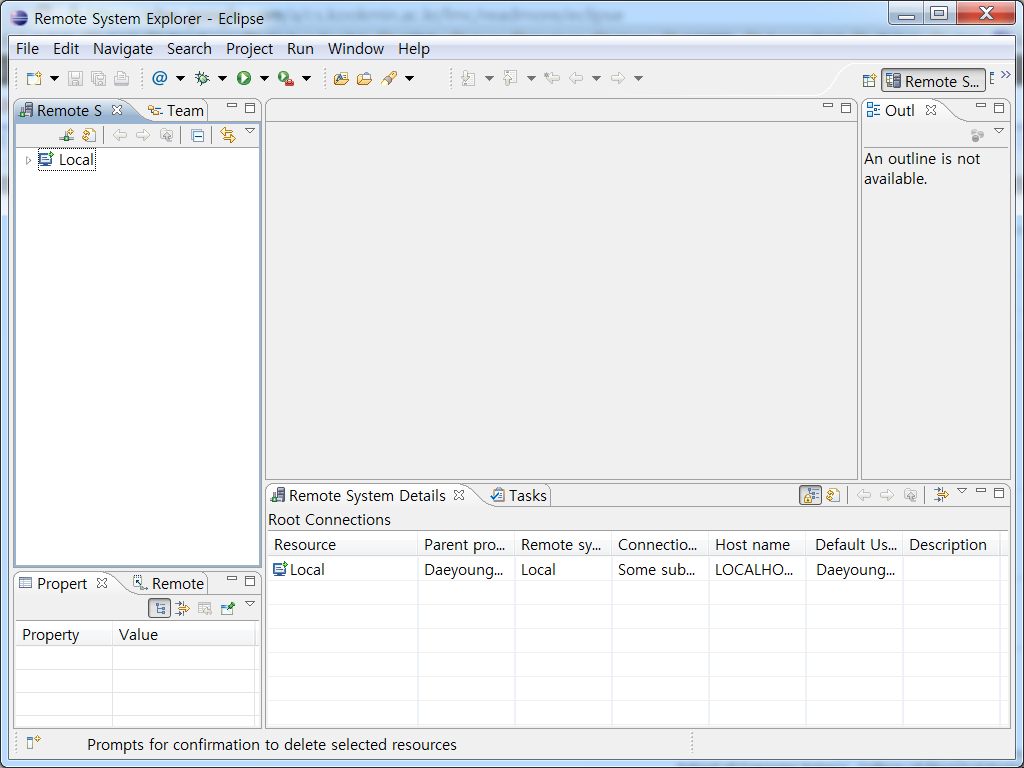
Task: Maximize the Remote System Details panel
Action: [x=999, y=493]
